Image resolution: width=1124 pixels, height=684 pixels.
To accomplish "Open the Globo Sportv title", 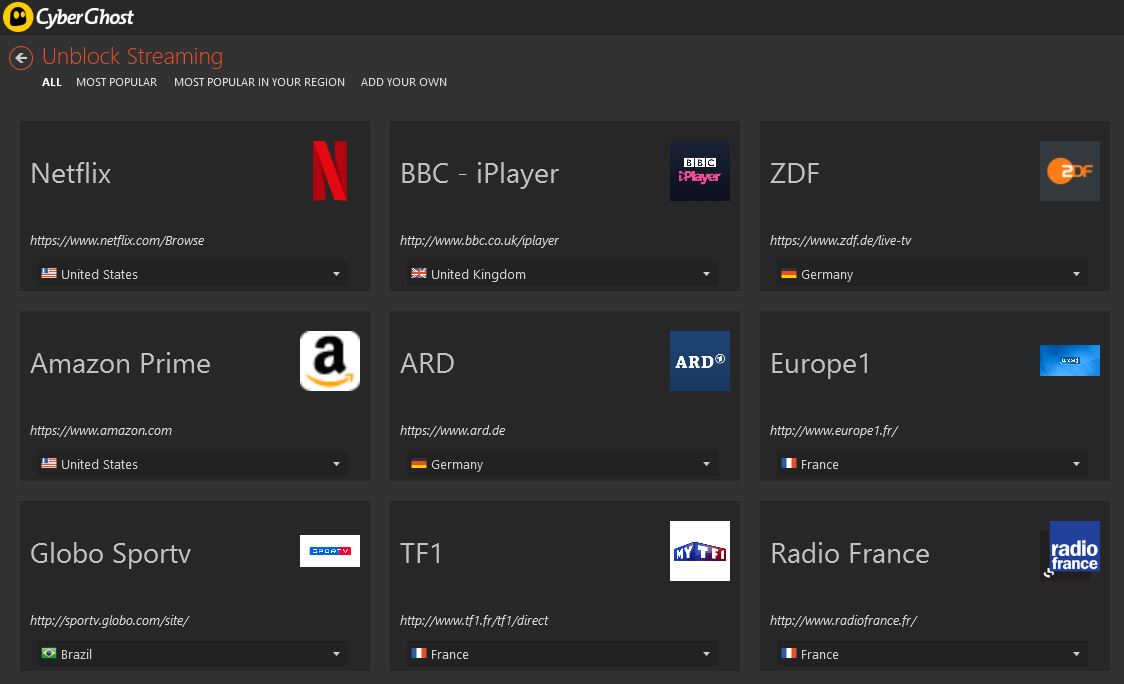I will click(x=110, y=554).
